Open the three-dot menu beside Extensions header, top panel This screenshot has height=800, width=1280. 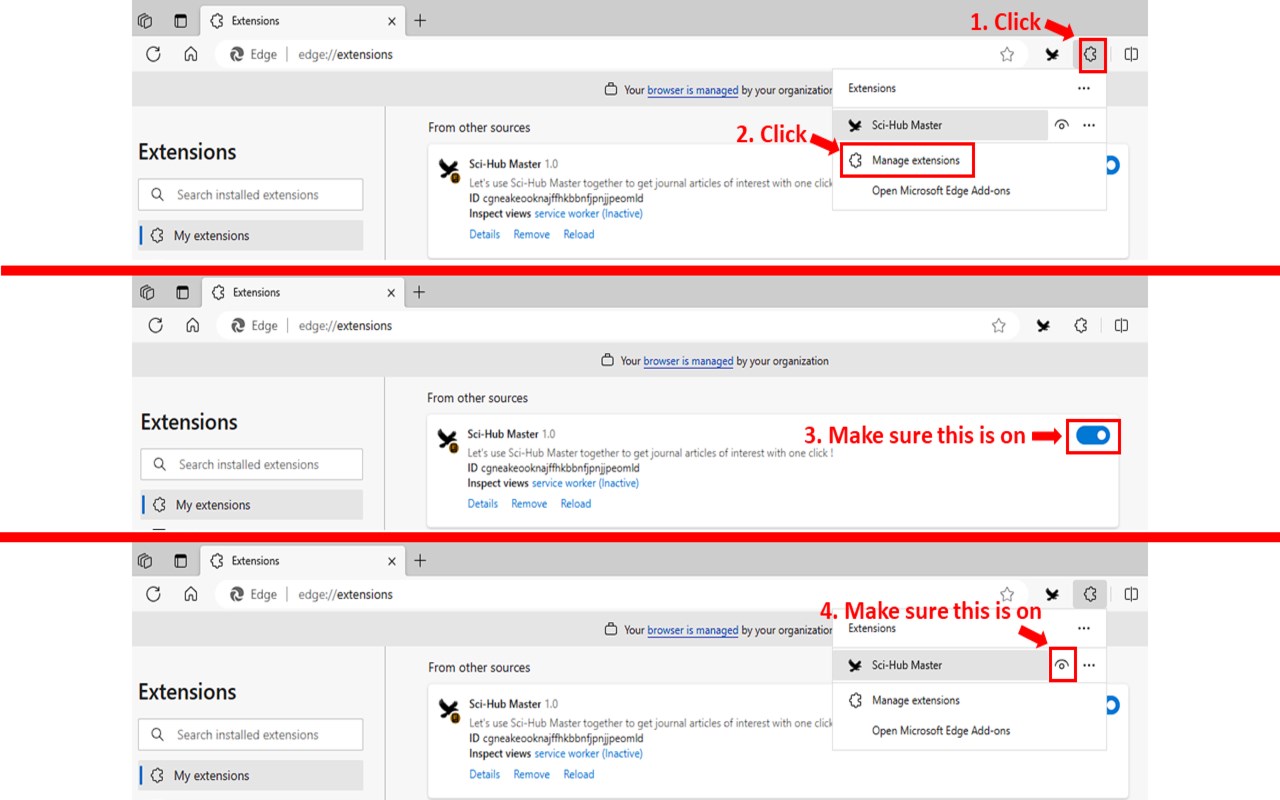pos(1083,88)
